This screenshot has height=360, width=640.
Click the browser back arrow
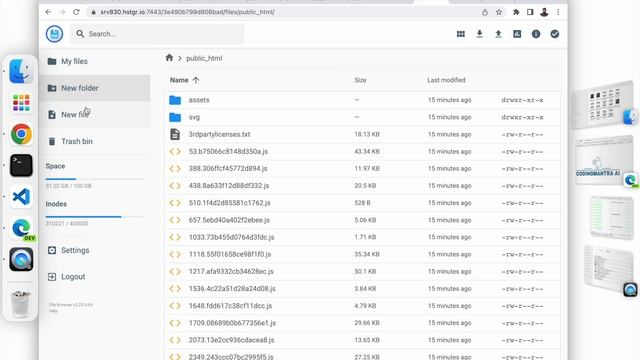(49, 12)
